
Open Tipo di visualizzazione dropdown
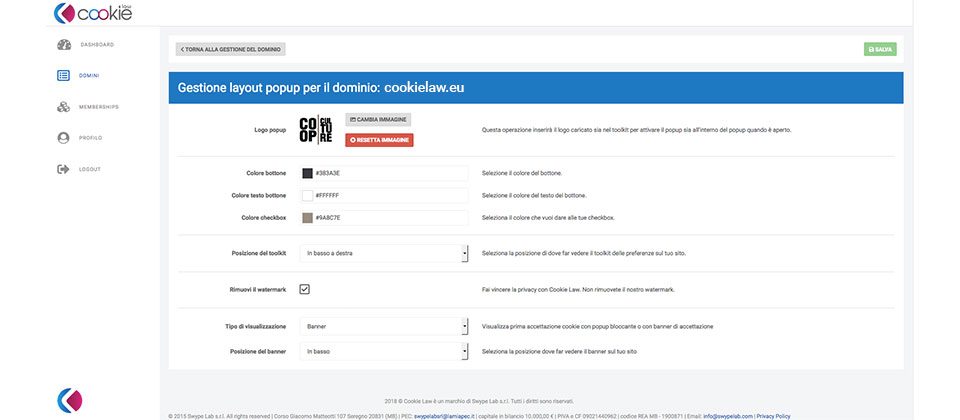point(384,327)
